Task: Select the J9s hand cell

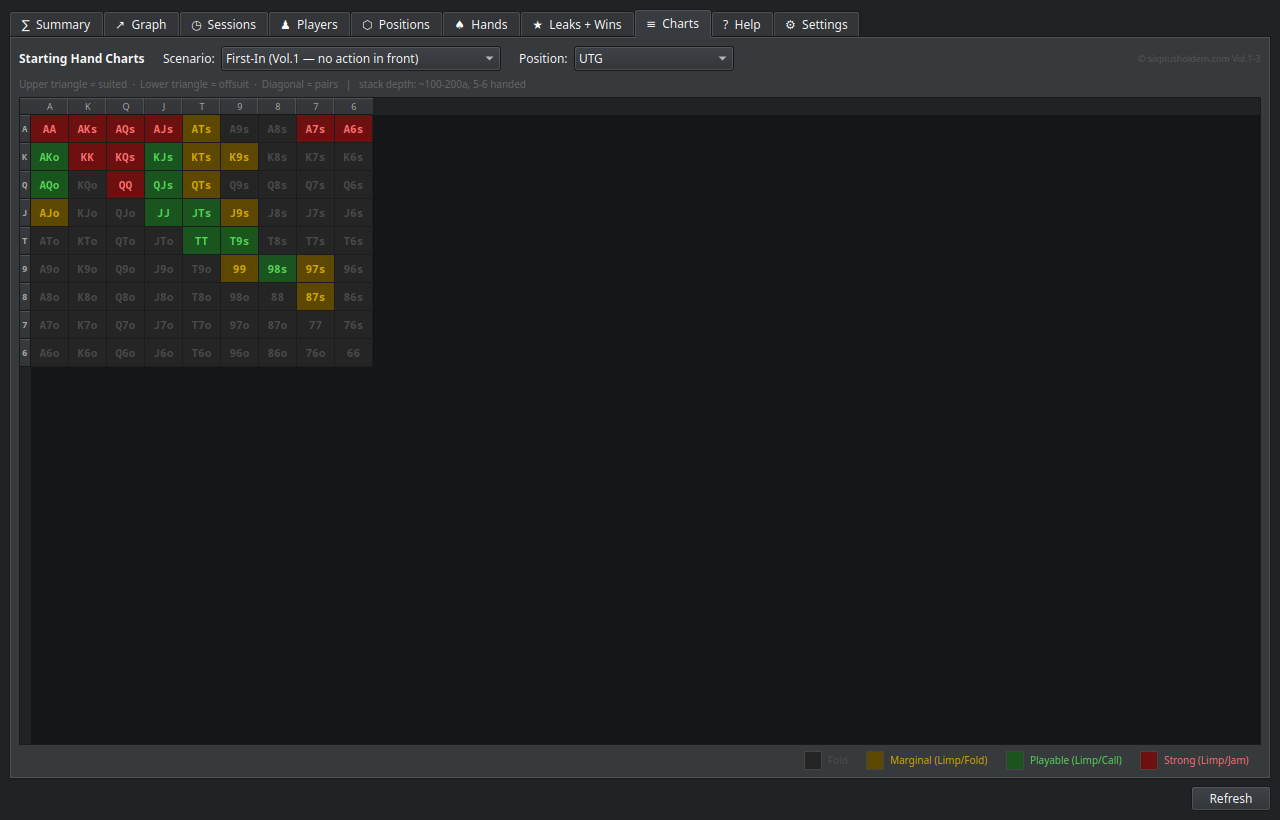Action: coord(240,213)
